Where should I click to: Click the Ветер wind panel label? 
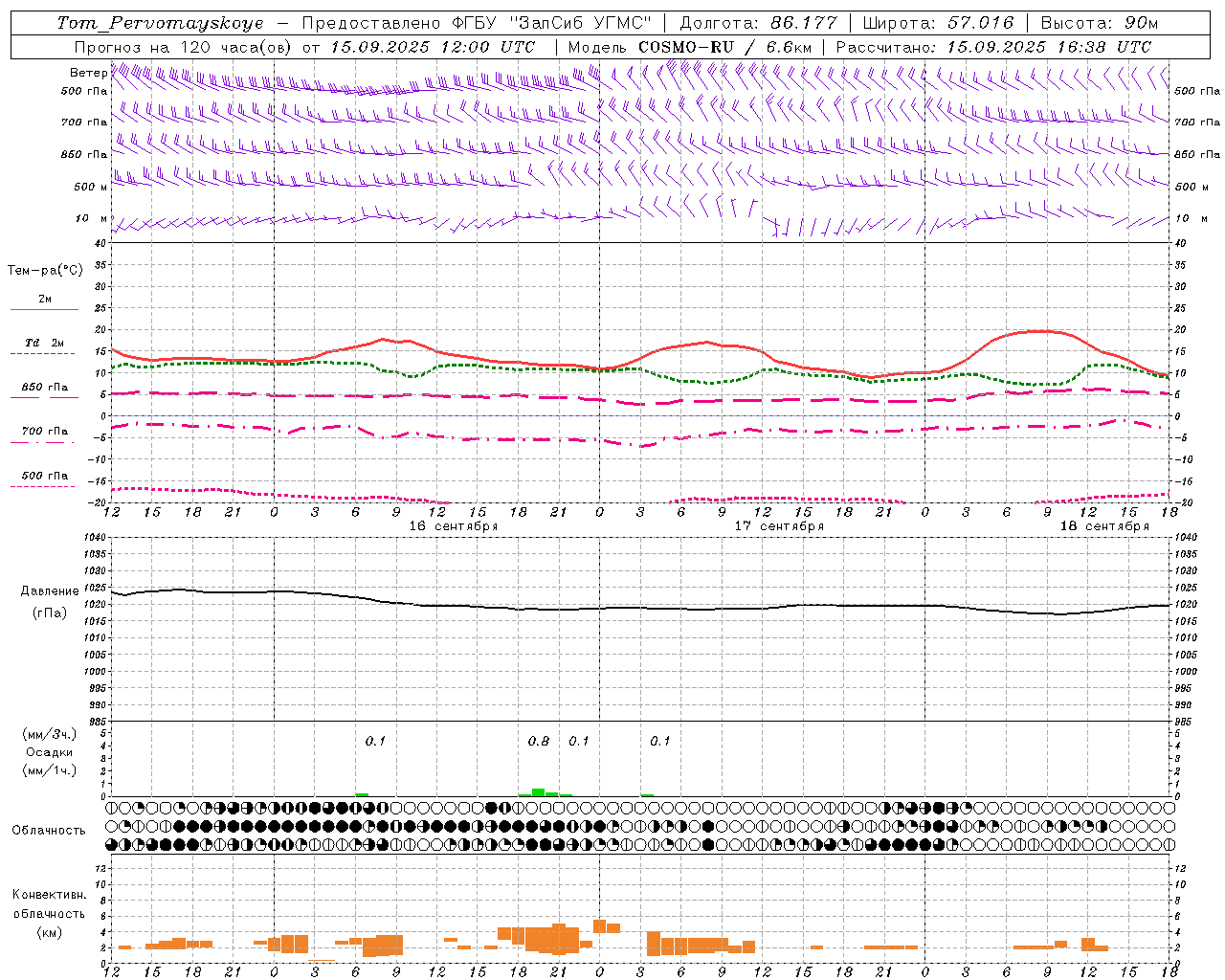(88, 73)
